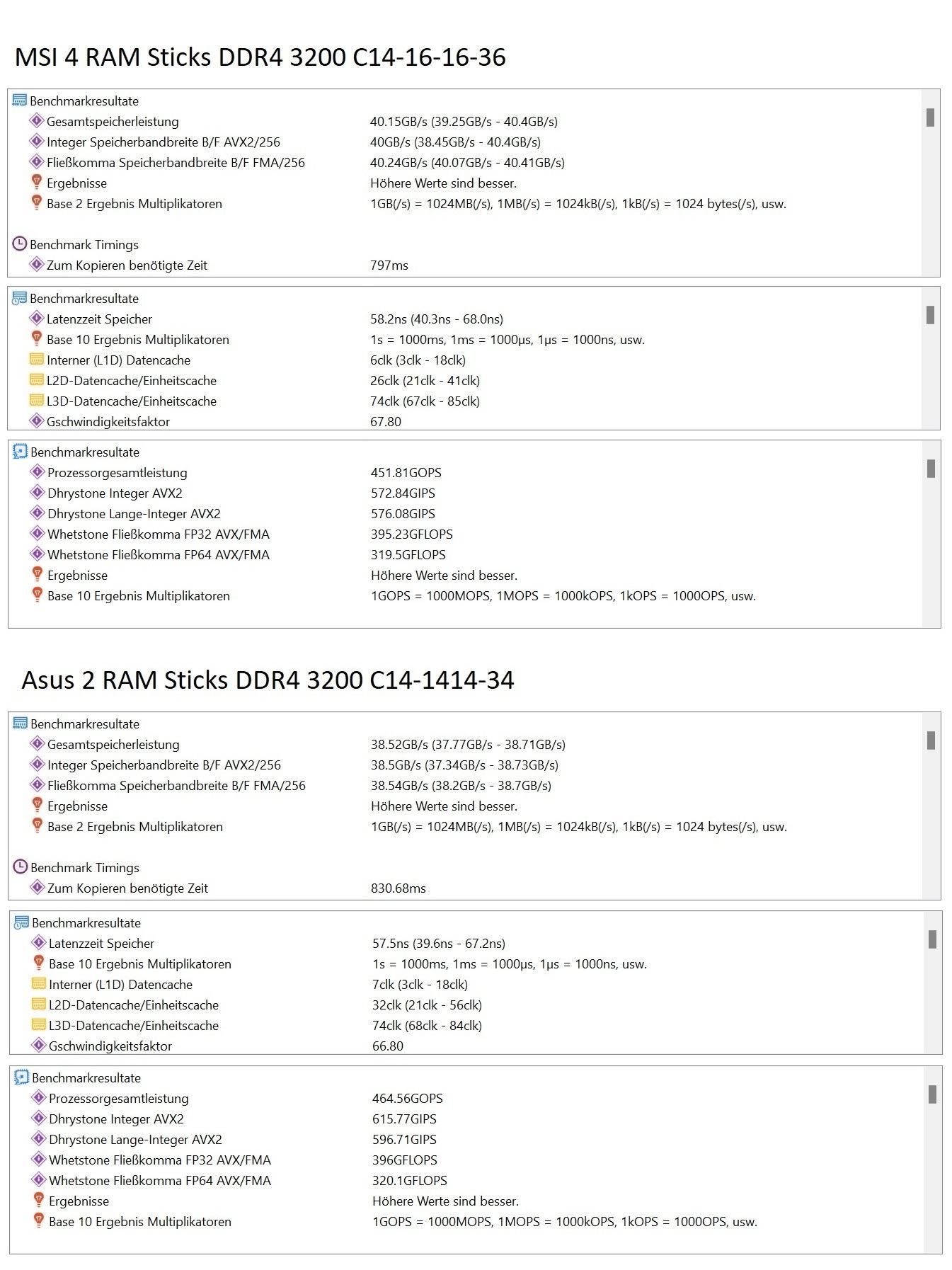Click the icon beside Asus Gesamtspeicherleistung 38.52GB/s
952x1270 pixels.
(38, 743)
